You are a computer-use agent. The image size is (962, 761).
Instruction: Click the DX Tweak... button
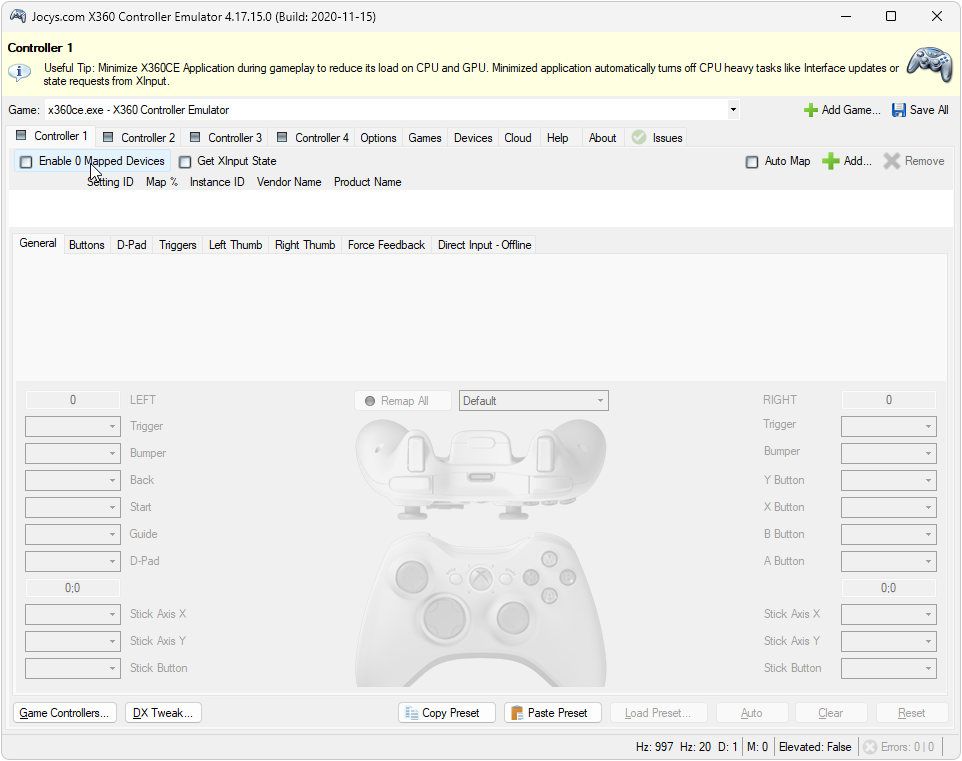click(x=163, y=713)
